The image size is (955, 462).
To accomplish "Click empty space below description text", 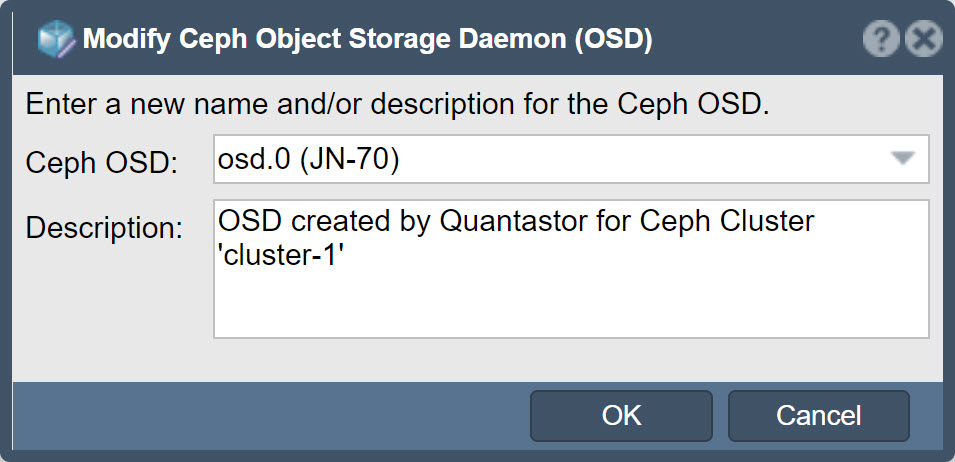I will click(x=571, y=306).
